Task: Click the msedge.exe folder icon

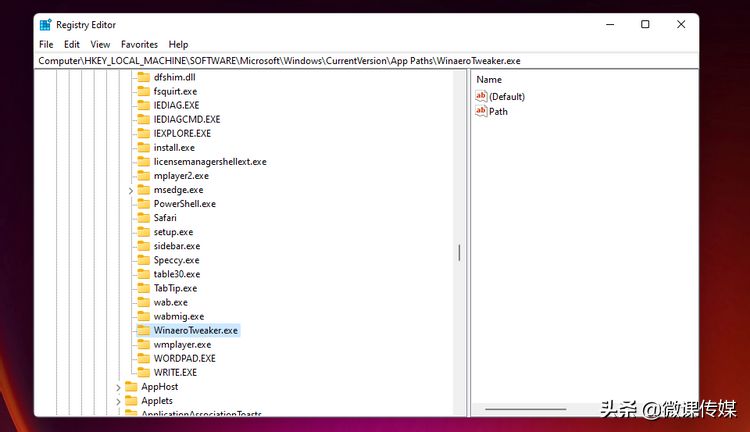Action: click(143, 189)
